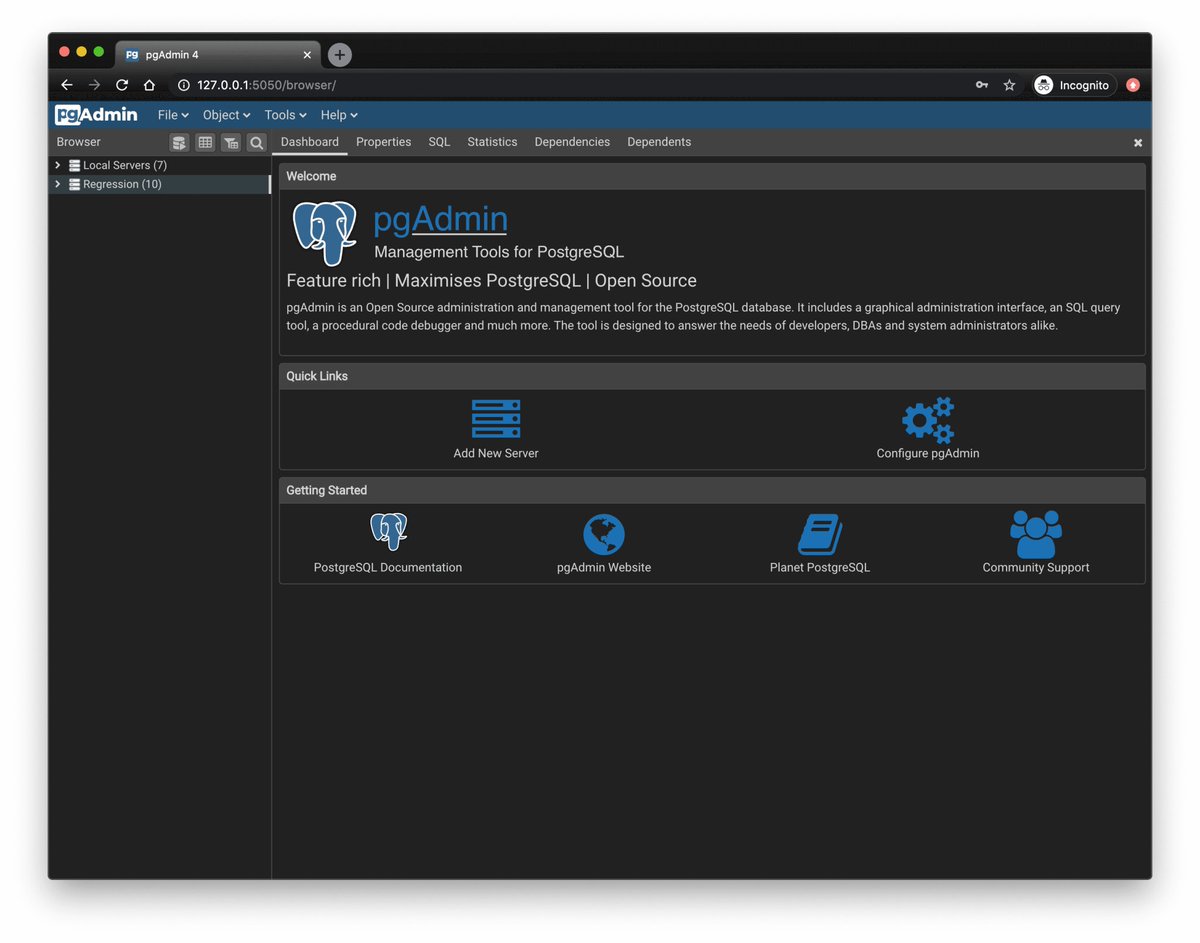Select the Regression (10) tree label

pos(122,184)
